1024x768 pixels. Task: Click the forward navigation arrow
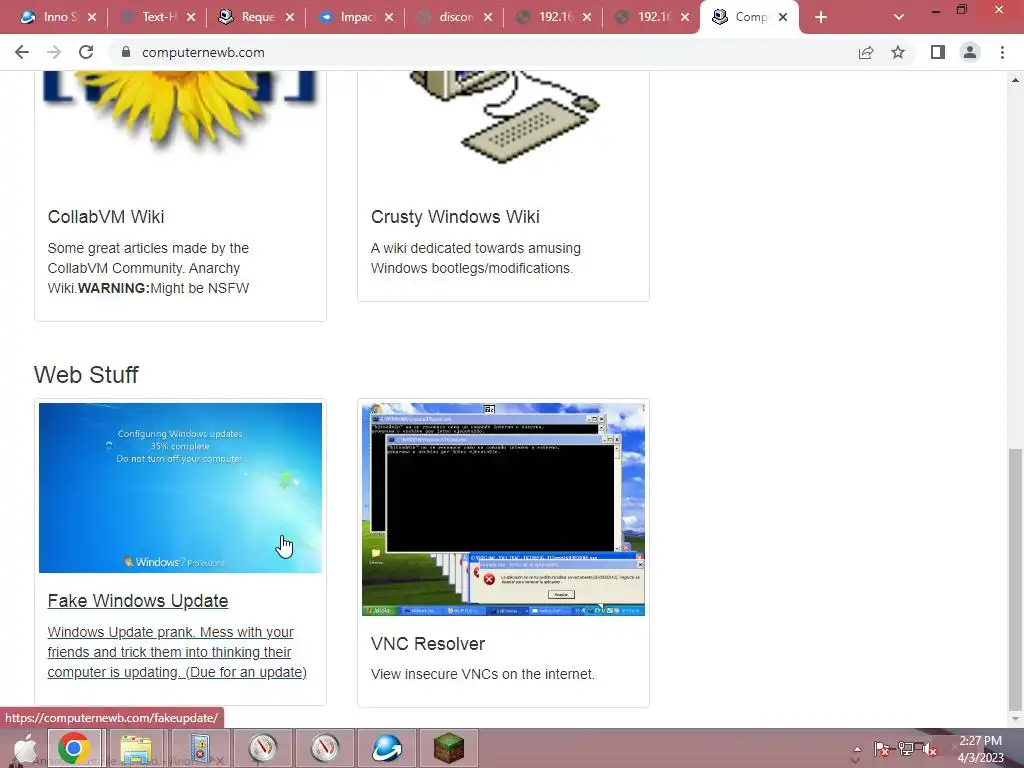(54, 52)
